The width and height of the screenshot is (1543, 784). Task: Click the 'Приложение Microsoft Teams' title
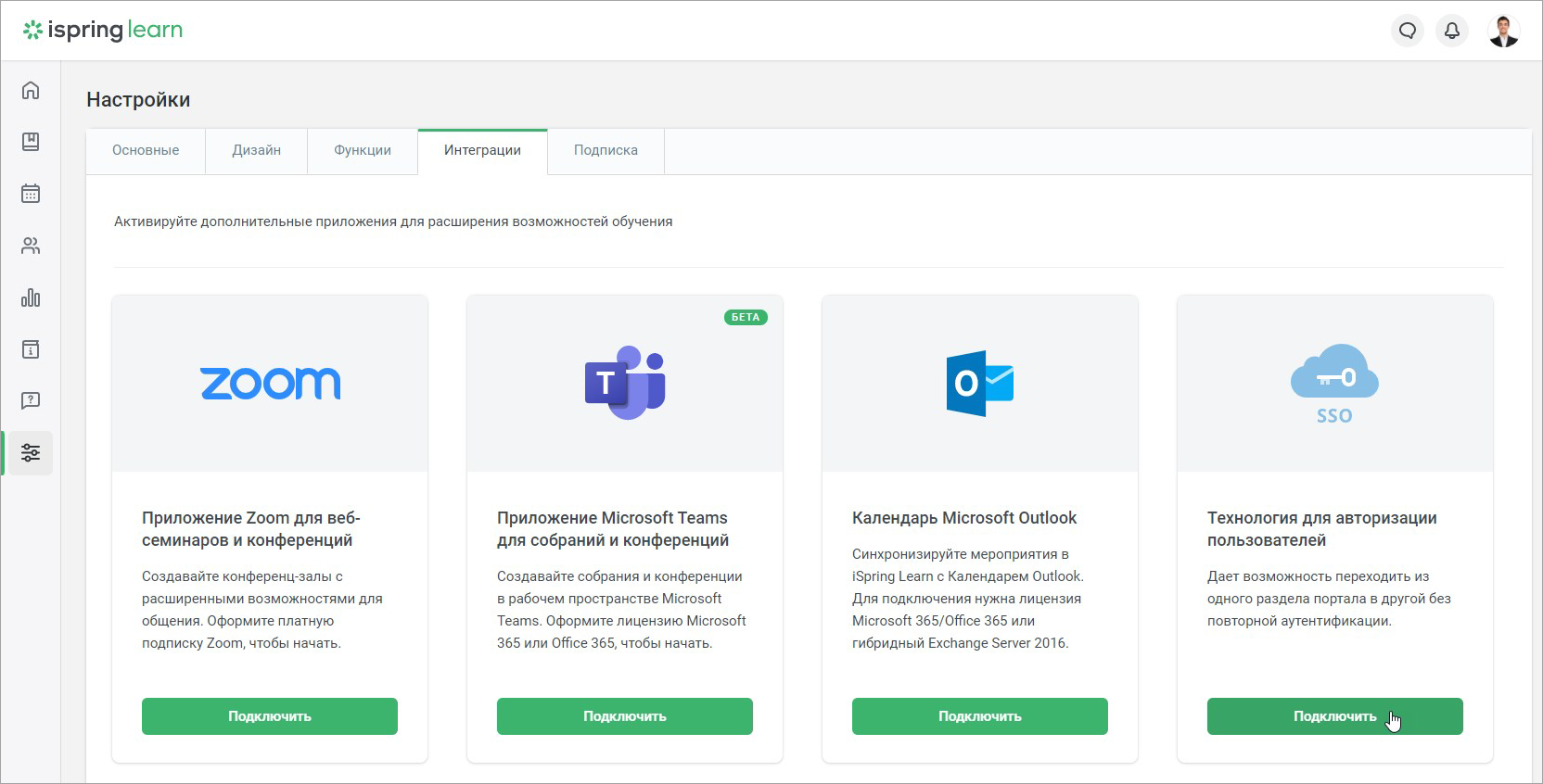tap(613, 529)
